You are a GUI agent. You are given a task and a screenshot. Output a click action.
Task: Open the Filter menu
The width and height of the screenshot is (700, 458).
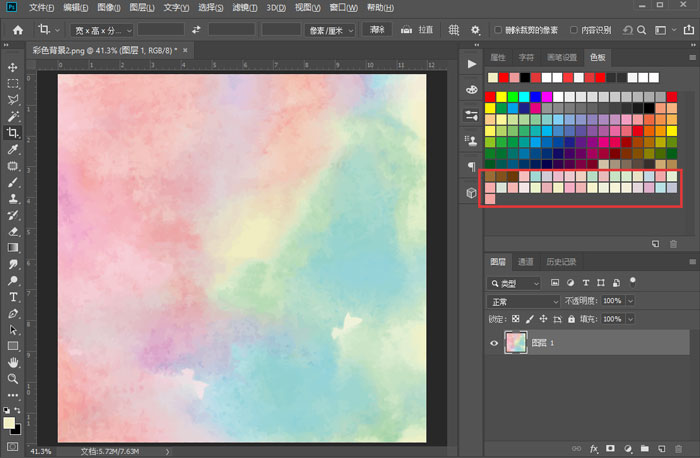[x=245, y=8]
